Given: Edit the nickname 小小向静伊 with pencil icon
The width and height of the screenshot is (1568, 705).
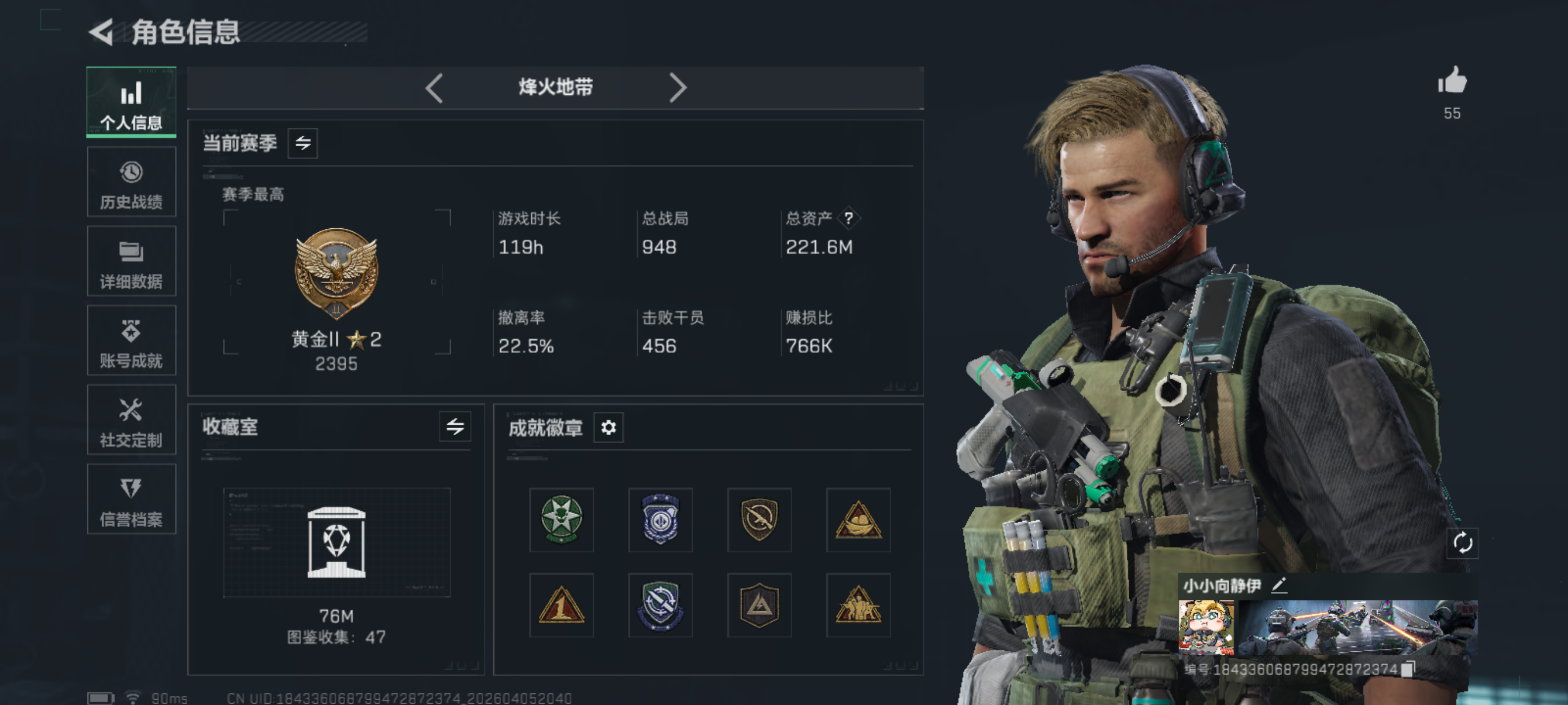Looking at the screenshot, I should [1279, 585].
